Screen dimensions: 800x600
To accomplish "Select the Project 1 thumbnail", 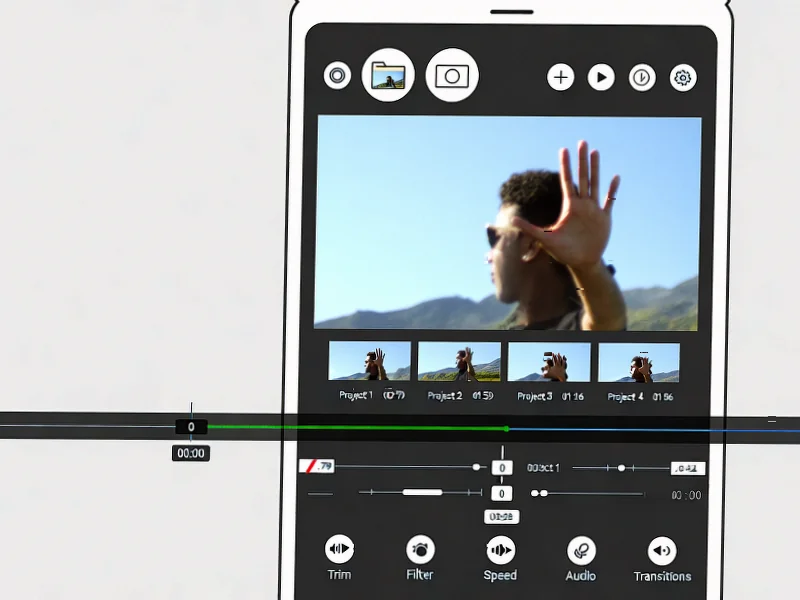I will [x=370, y=361].
